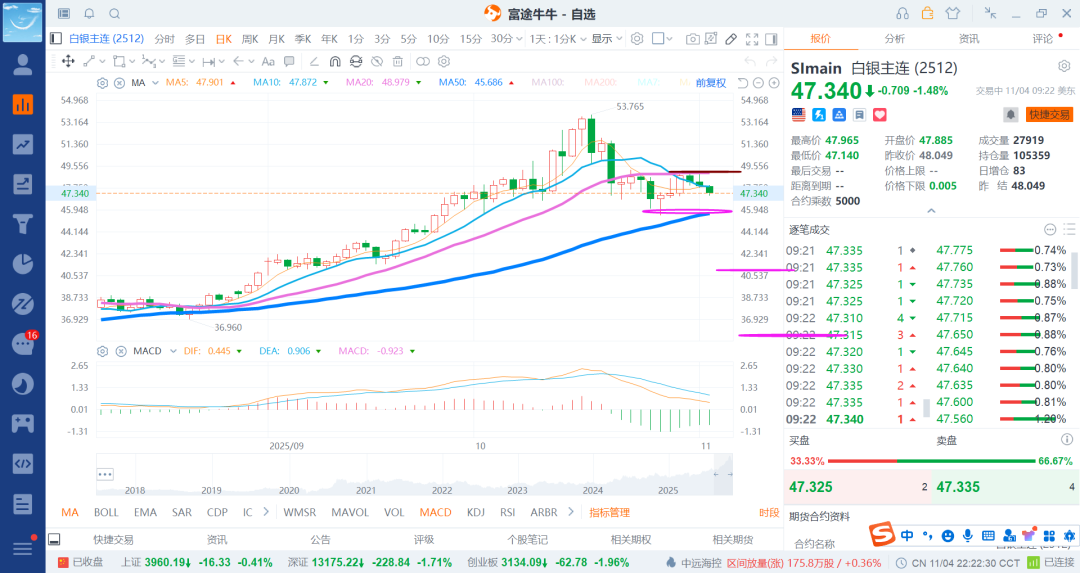This screenshot has height=573, width=1080.
Task: Switch to the 分析 tab
Action: pos(894,39)
